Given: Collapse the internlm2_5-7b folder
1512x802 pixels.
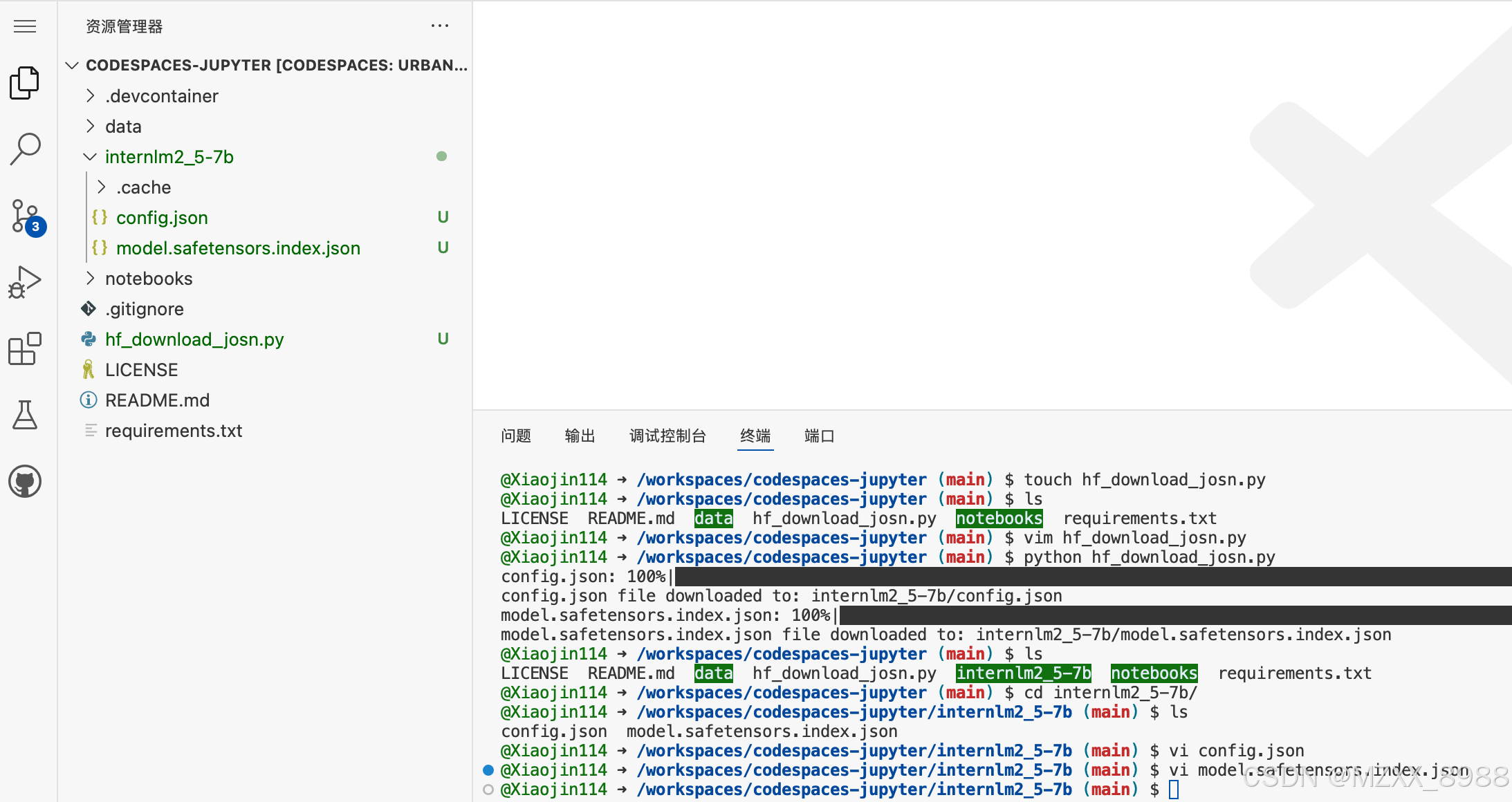Looking at the screenshot, I should [x=169, y=156].
